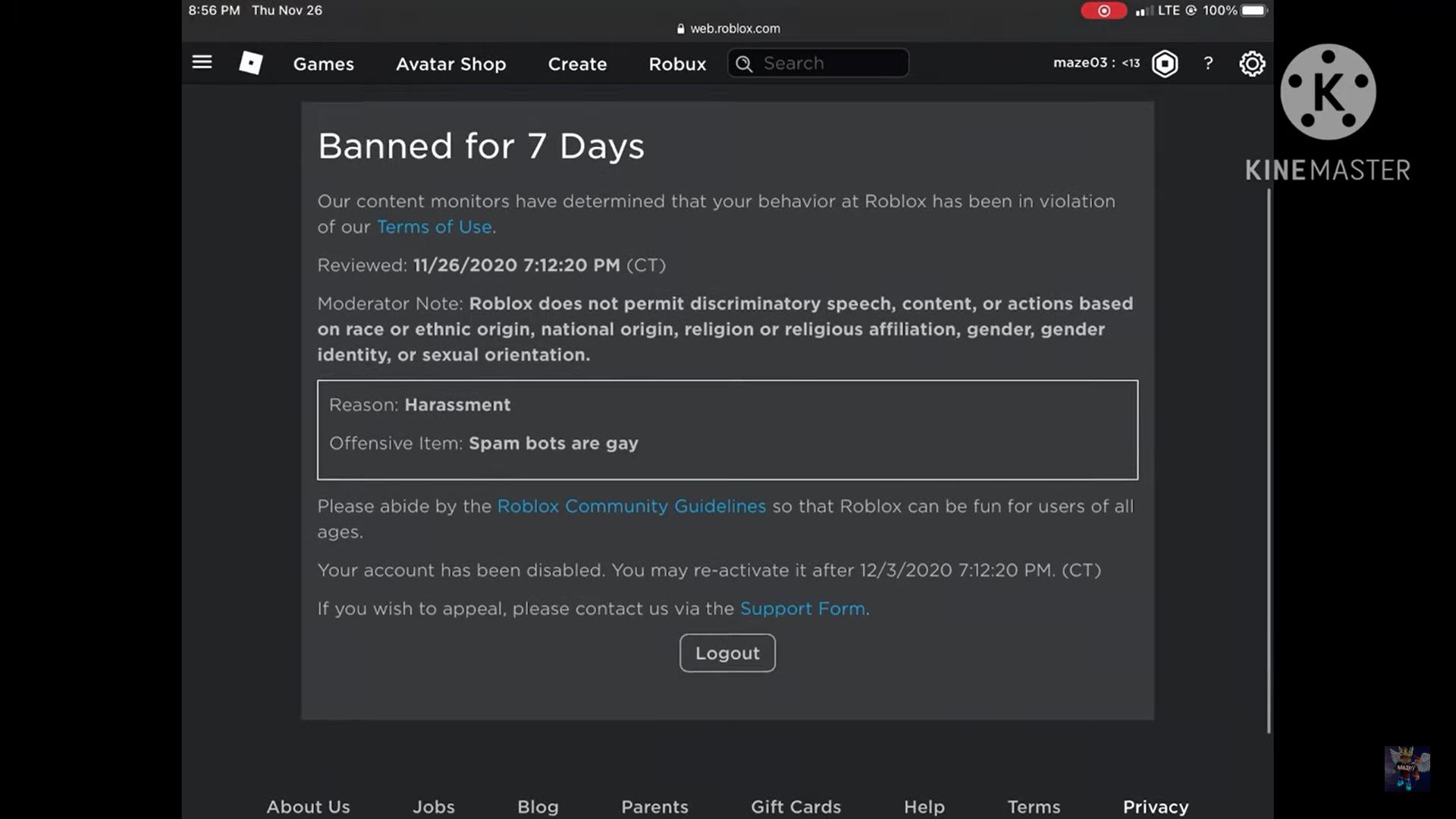Tap the battery status icon
The height and width of the screenshot is (819, 1456).
pos(1254,11)
